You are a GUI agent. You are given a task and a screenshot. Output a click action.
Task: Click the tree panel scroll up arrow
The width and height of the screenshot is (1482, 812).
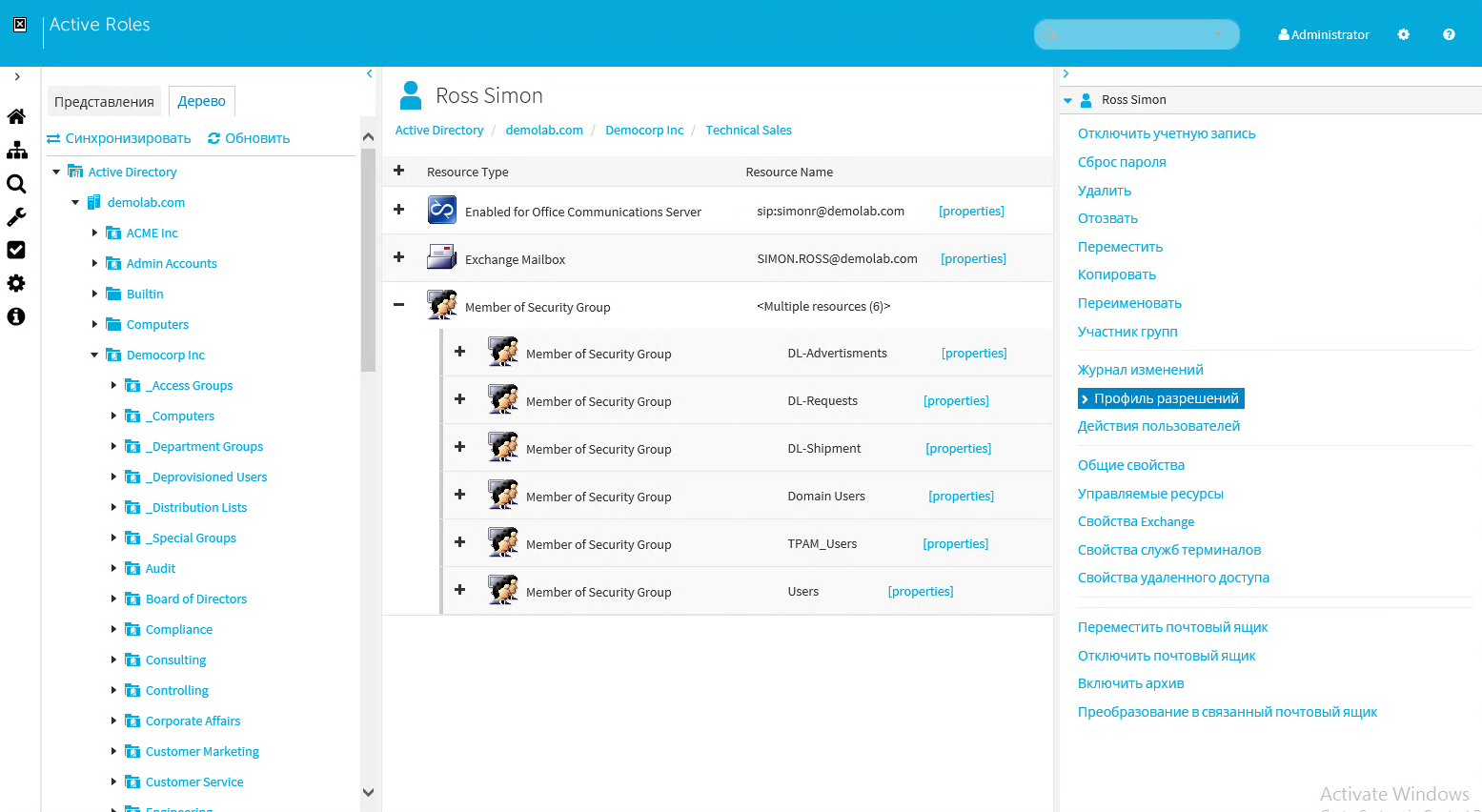pos(368,136)
